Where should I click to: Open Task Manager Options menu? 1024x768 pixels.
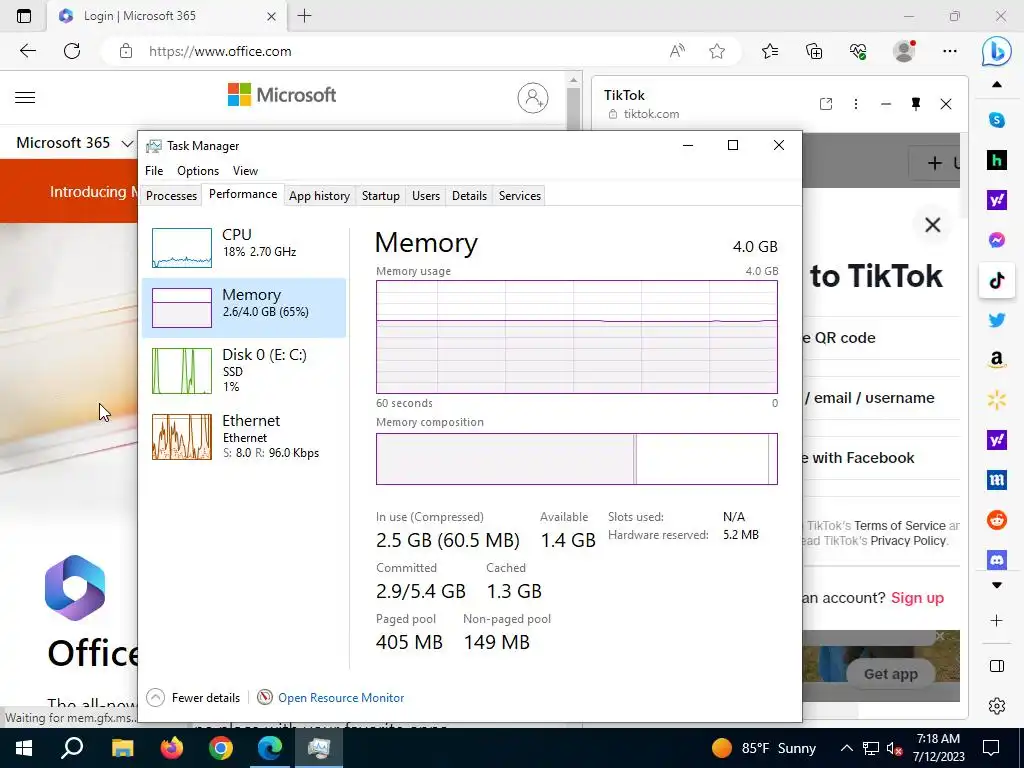tap(198, 170)
